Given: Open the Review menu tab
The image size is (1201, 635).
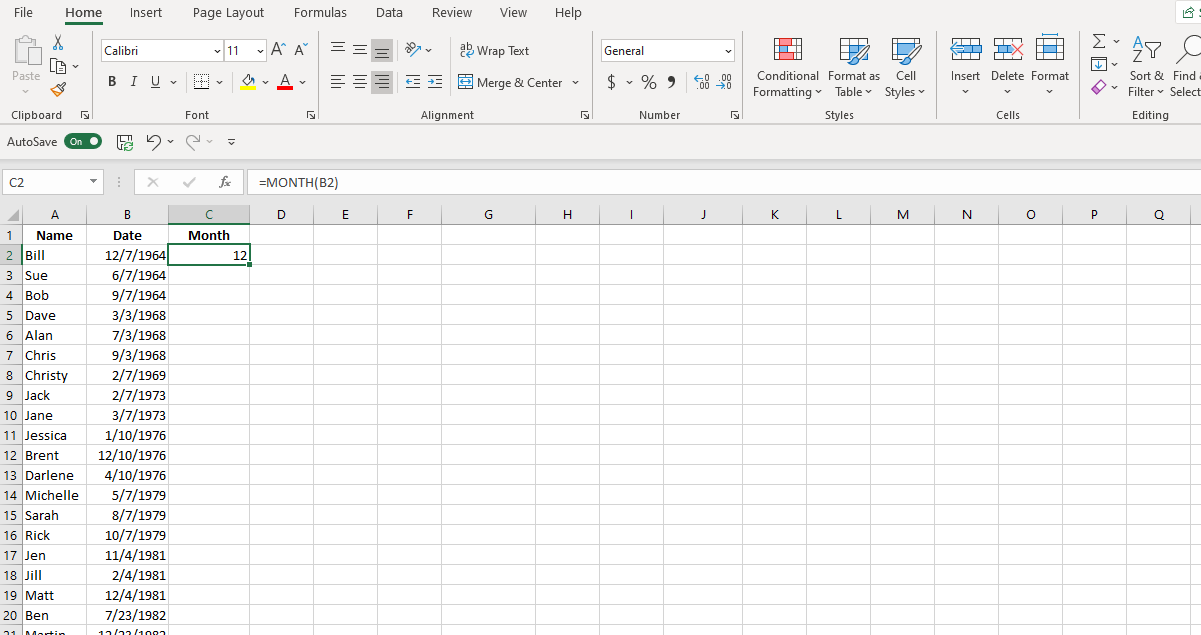Looking at the screenshot, I should (x=451, y=13).
